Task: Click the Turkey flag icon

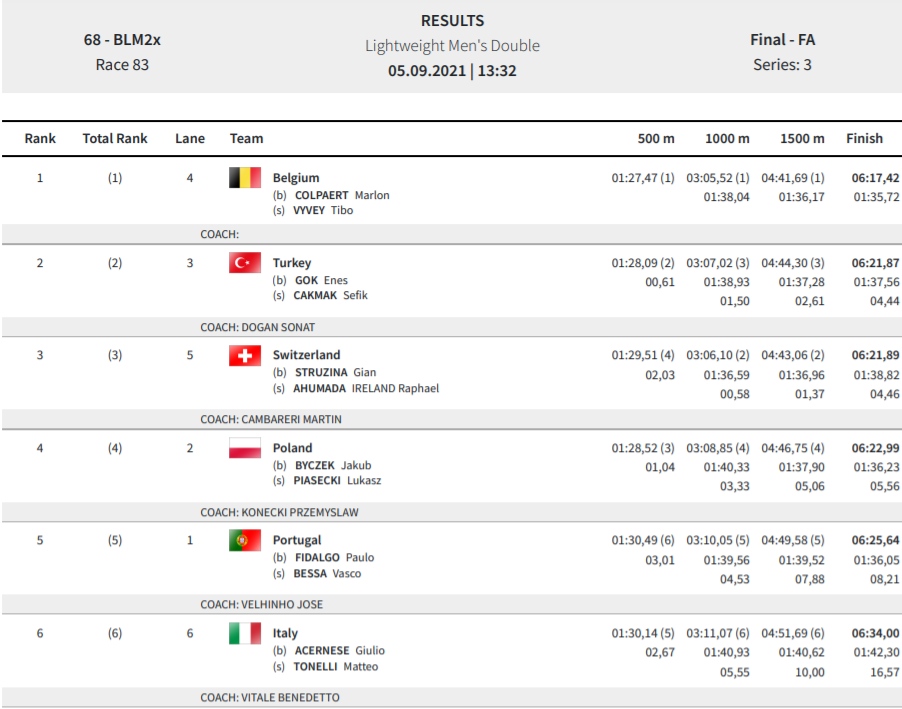Action: pos(244,263)
